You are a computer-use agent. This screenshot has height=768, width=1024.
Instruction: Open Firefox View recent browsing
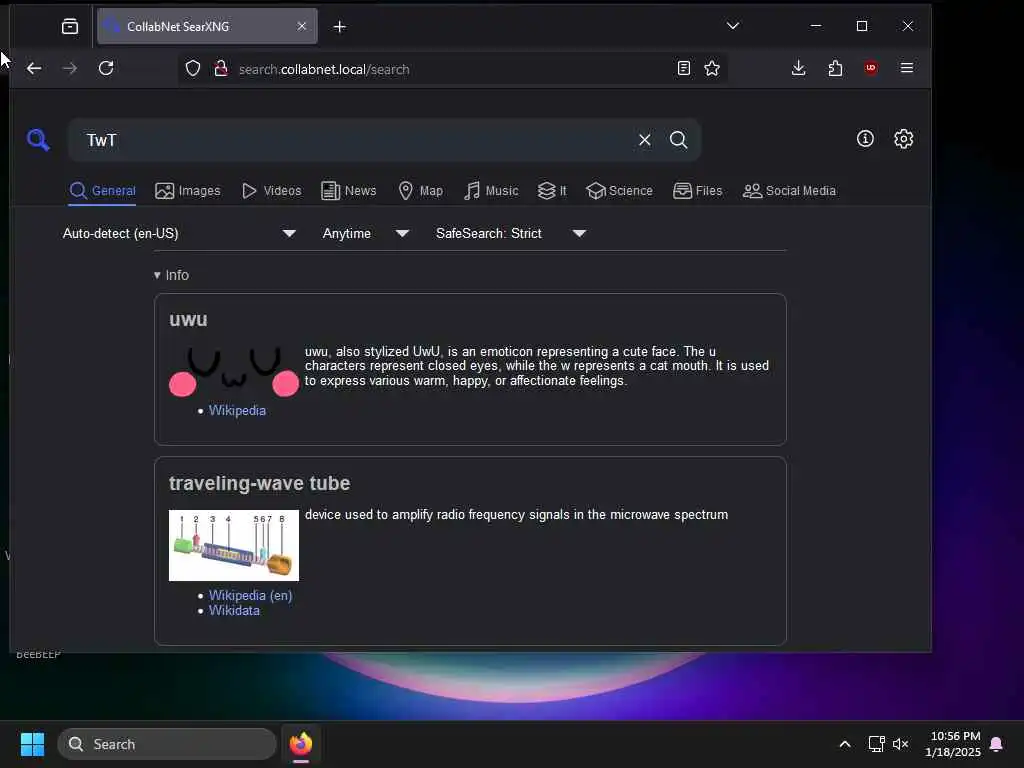(70, 26)
